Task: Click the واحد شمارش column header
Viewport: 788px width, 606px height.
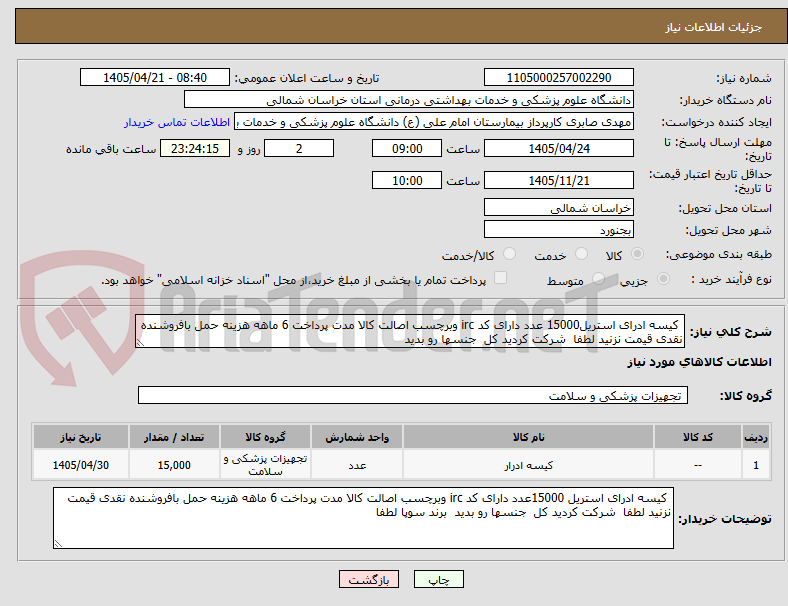Action: (x=357, y=437)
